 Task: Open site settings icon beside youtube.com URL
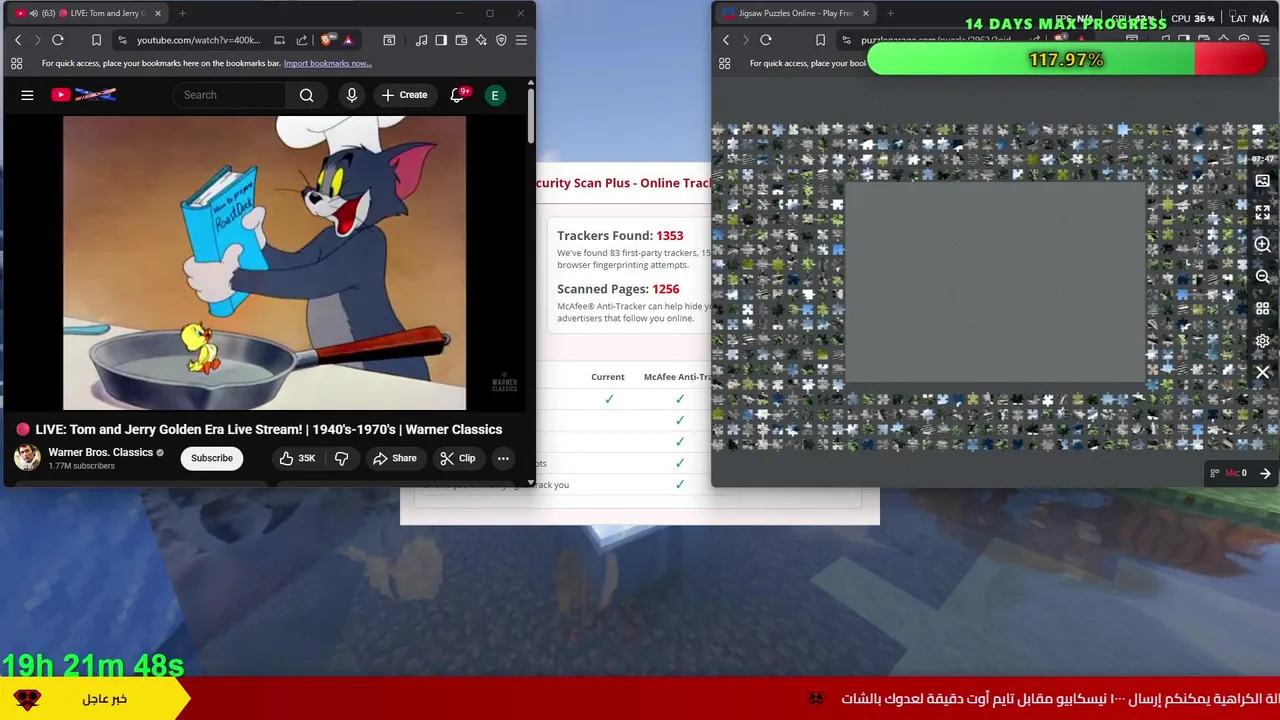(x=121, y=40)
